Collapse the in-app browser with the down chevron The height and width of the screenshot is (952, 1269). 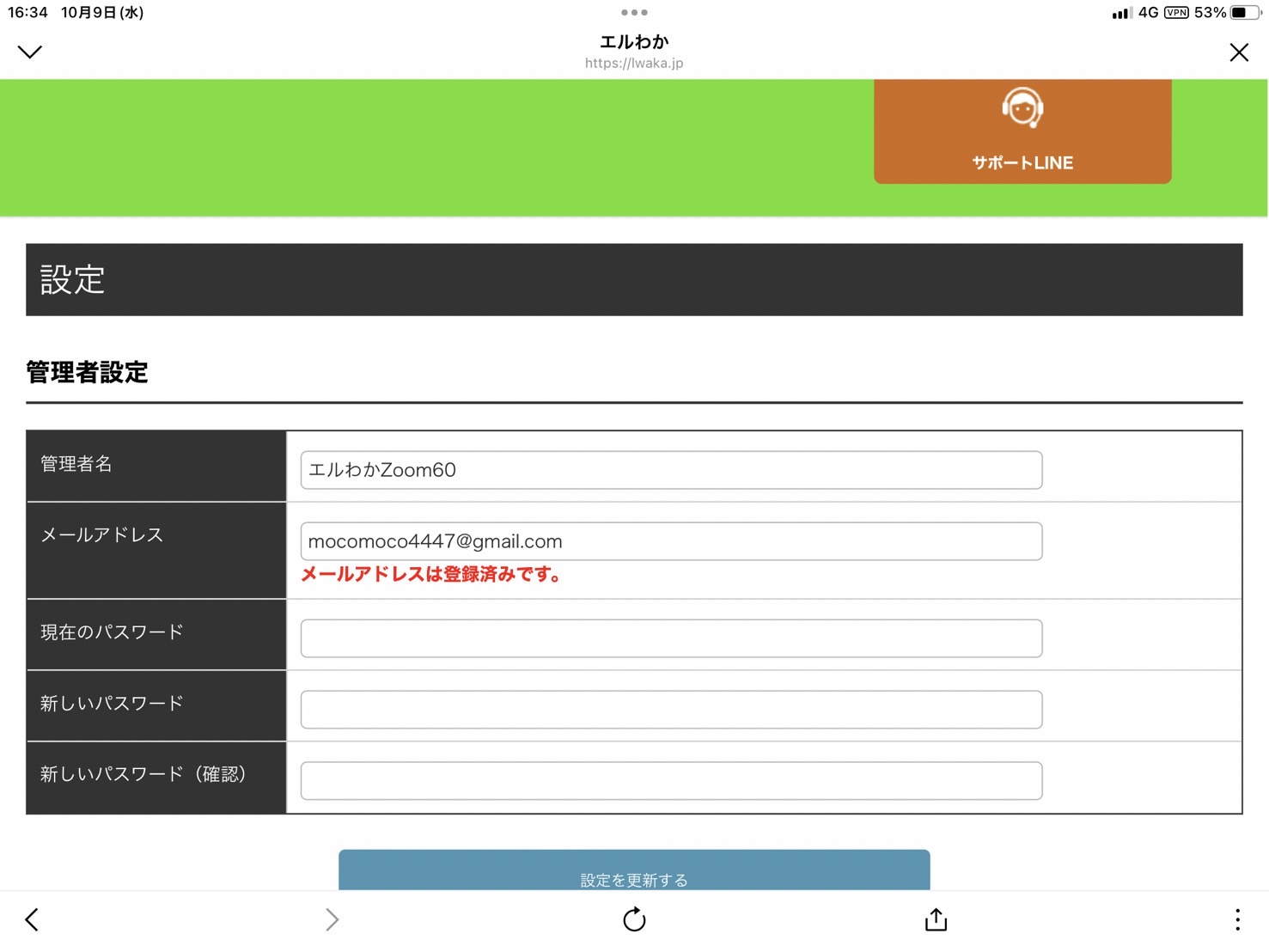pyautogui.click(x=30, y=52)
